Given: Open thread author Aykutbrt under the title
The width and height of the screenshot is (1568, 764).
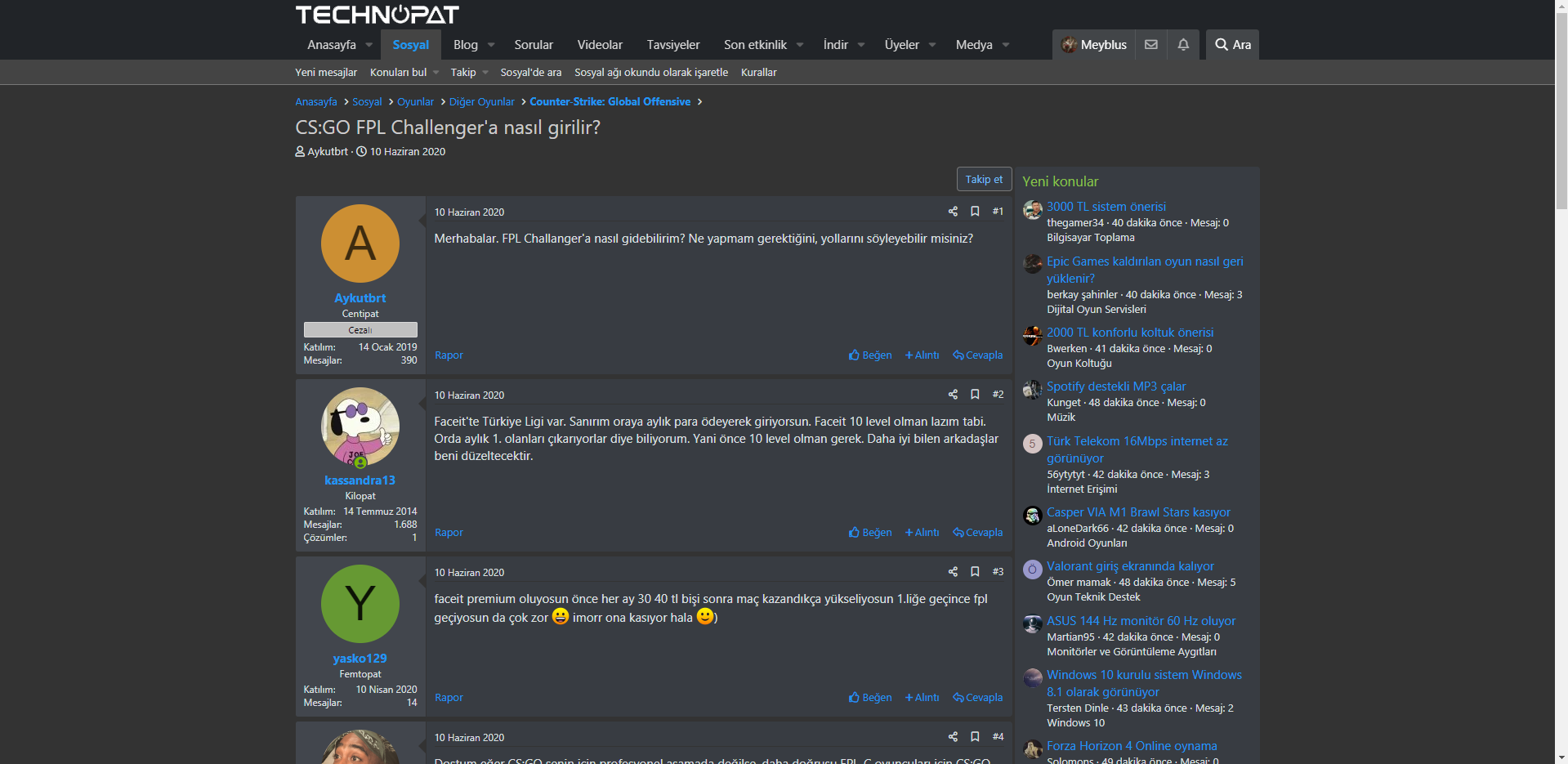Looking at the screenshot, I should click(328, 152).
